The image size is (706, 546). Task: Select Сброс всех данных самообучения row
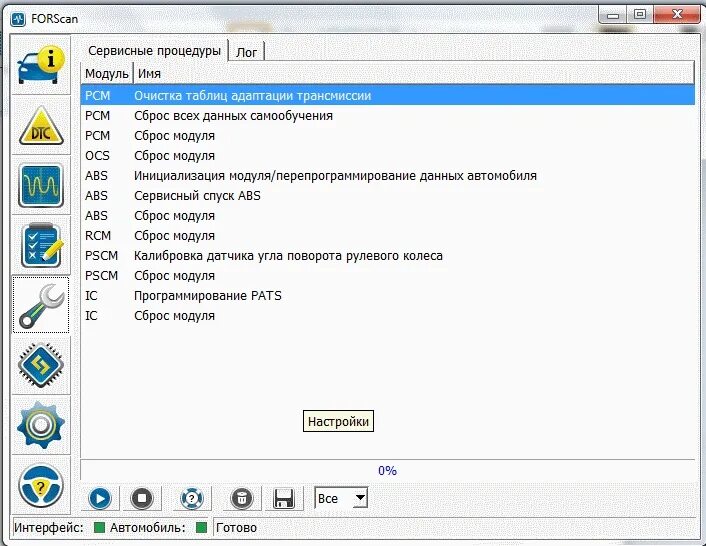[x=388, y=116]
